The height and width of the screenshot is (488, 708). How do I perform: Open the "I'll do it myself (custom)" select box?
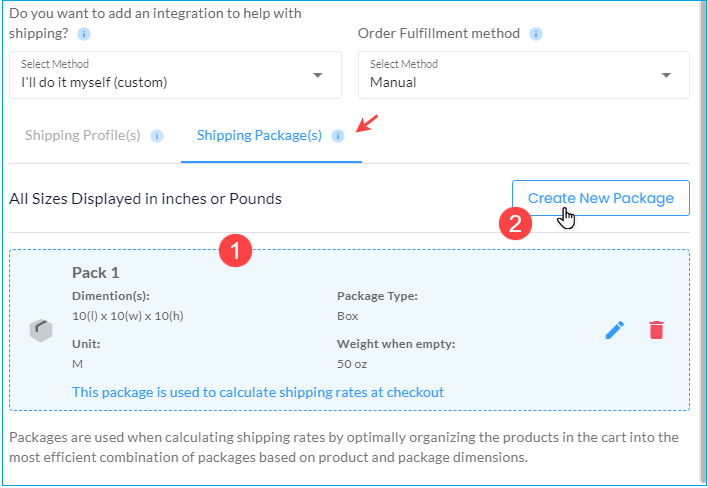[175, 75]
